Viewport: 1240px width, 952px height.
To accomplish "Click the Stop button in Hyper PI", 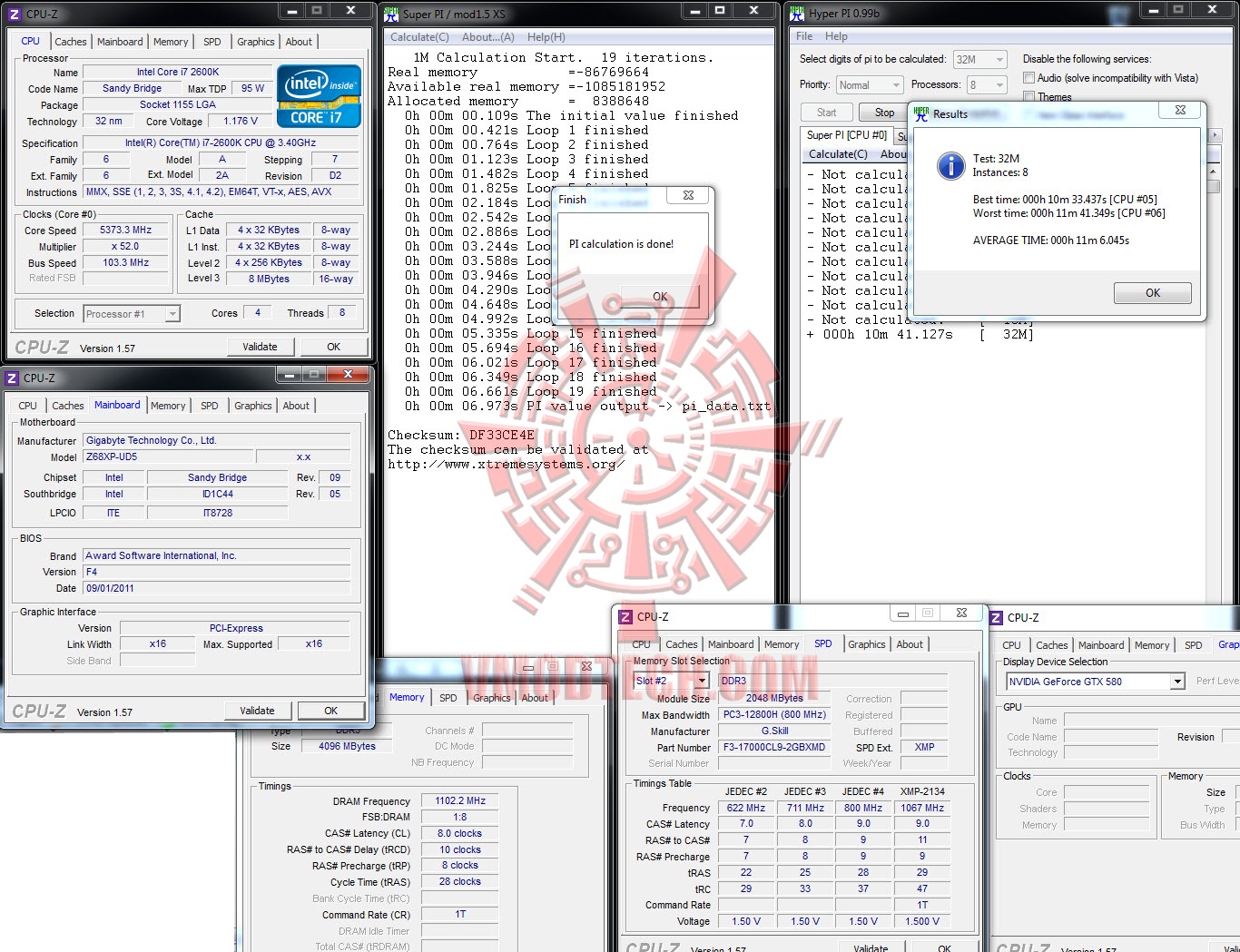I will (884, 113).
